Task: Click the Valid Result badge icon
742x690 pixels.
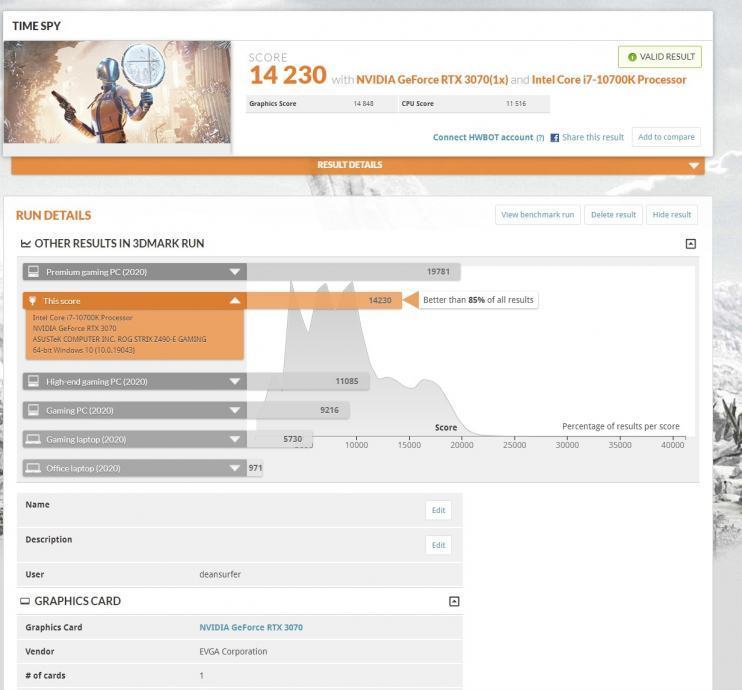Action: tap(632, 57)
